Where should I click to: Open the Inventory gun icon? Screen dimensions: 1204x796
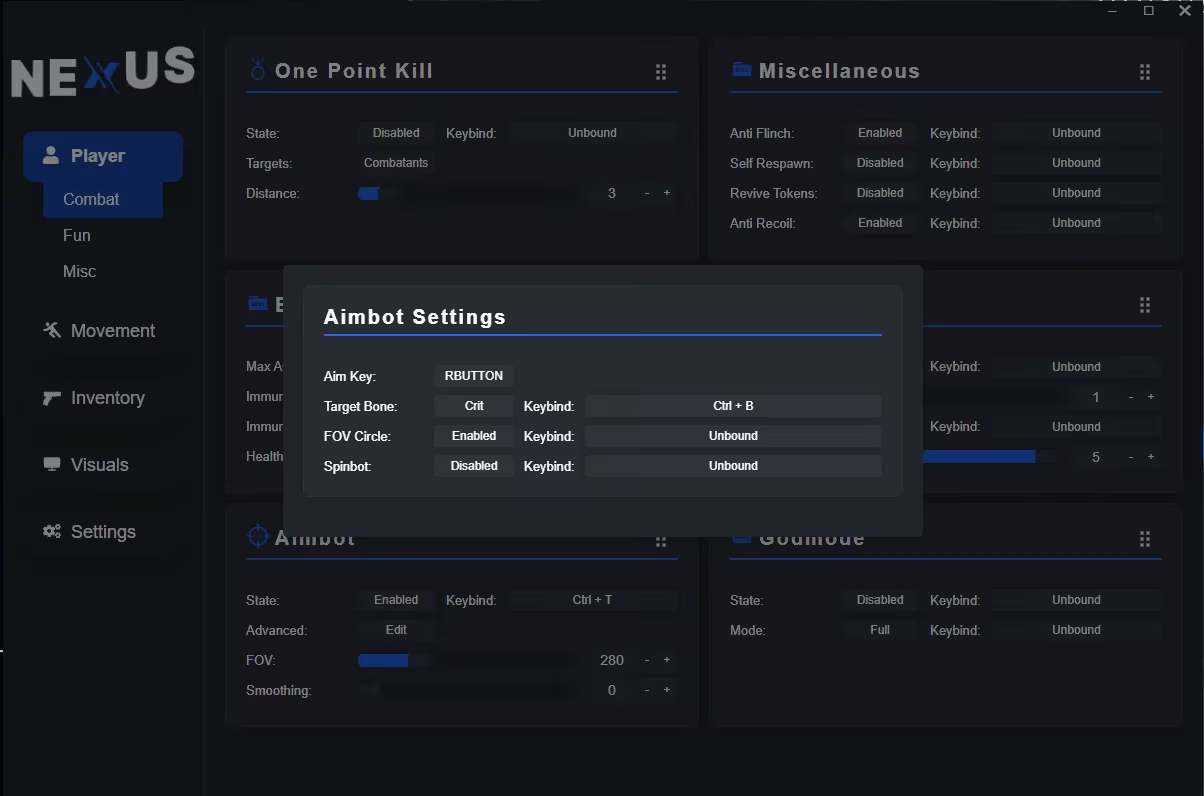[52, 397]
